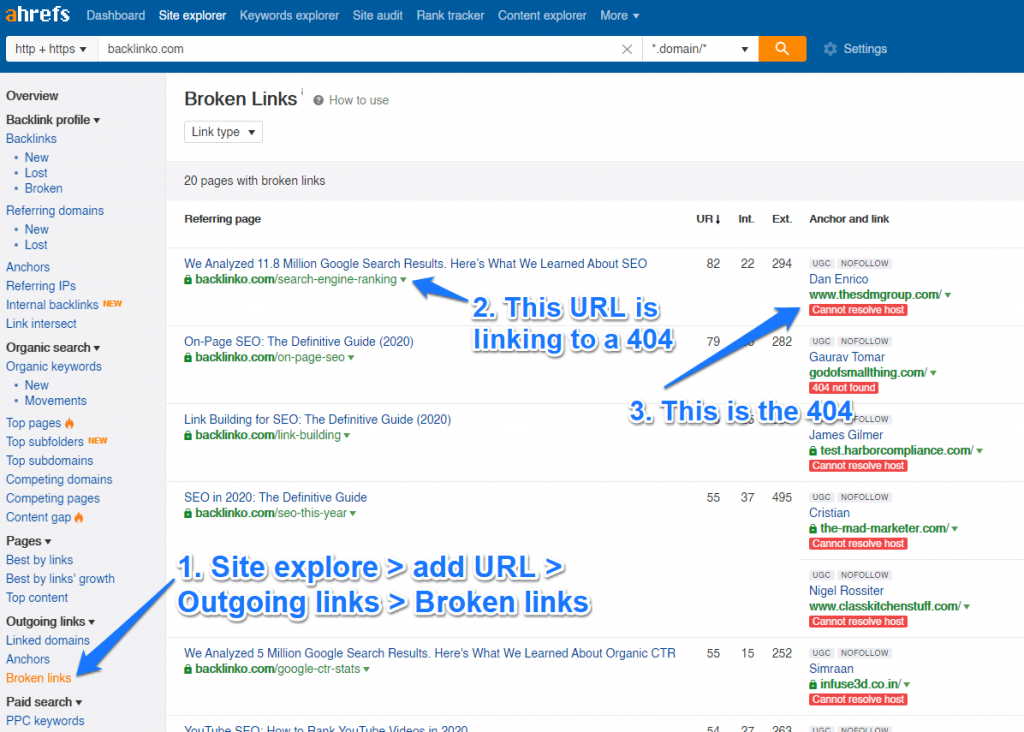Screen dimensions: 1024x732
Task: Expand the Paid search section
Action: click(44, 701)
